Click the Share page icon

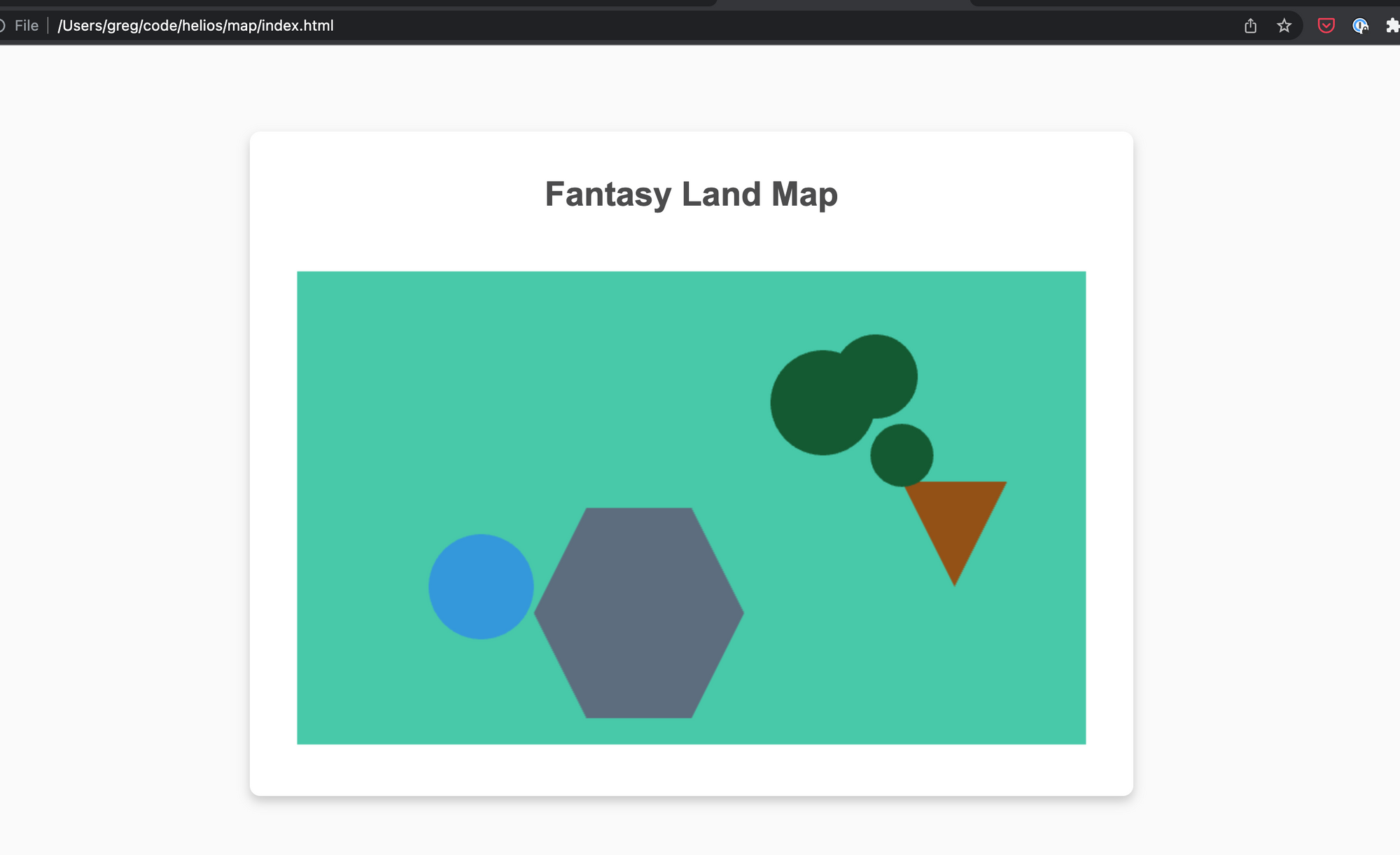[x=1250, y=26]
